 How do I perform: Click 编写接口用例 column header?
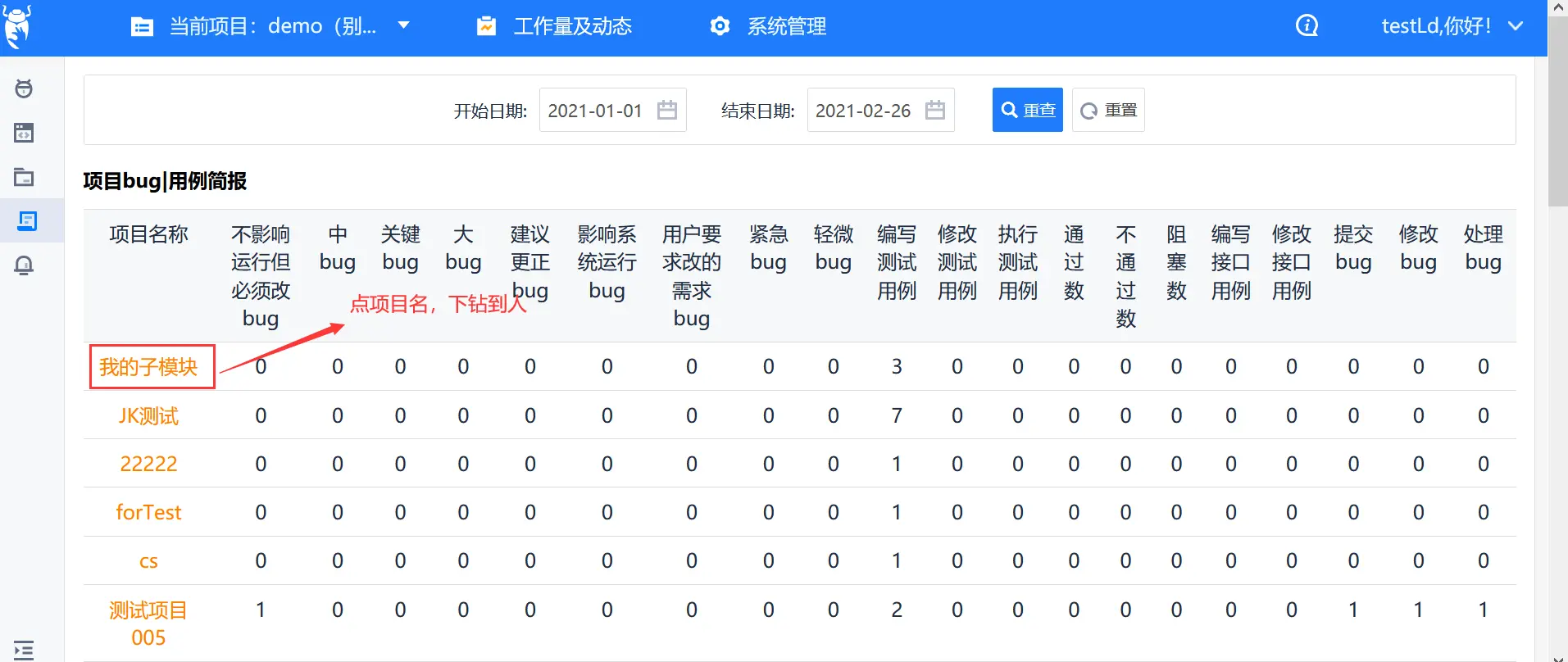pos(1231,262)
